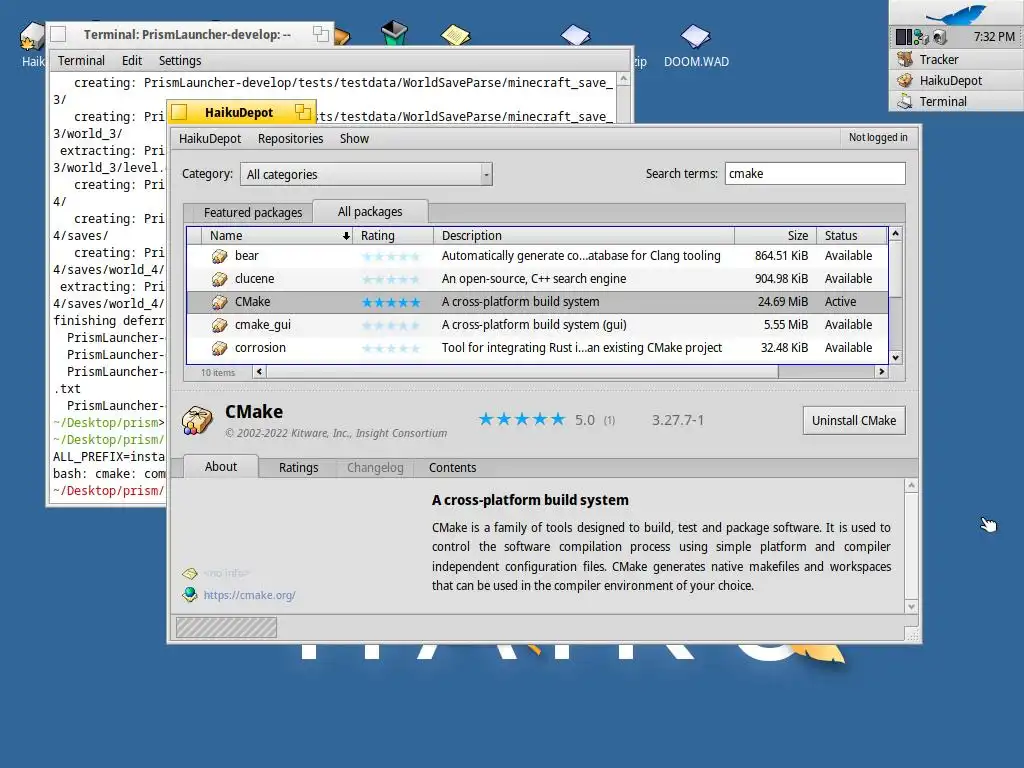Click the Uninstall CMake button
The image size is (1024, 768).
tap(854, 421)
